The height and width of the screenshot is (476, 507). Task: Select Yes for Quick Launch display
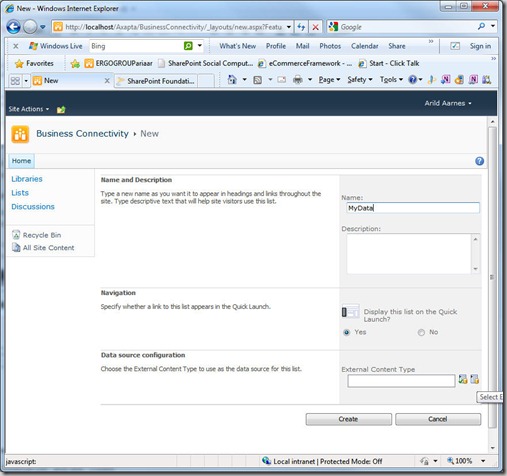click(x=347, y=332)
